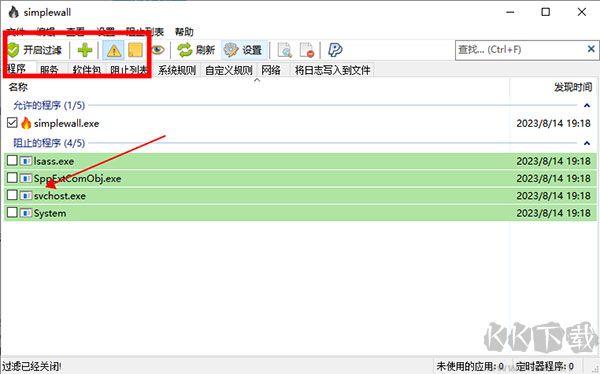Viewport: 600px width, 374px height.
Task: Click the 定时器程序: 0 status entry
Action: pos(545,366)
